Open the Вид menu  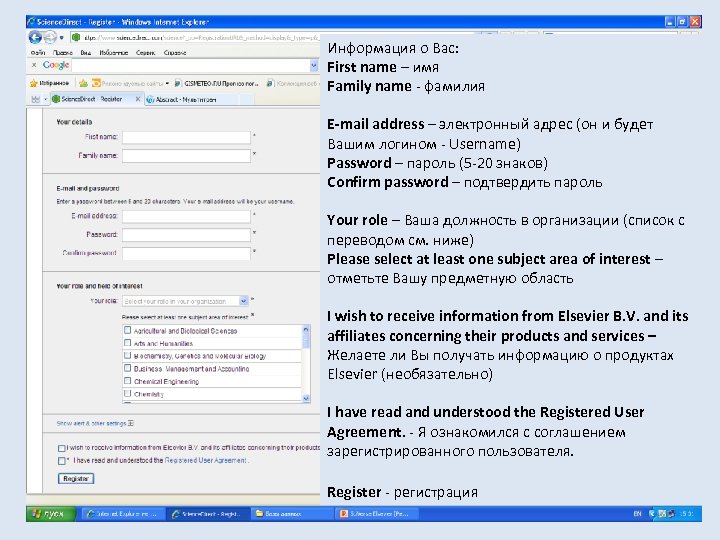[x=85, y=53]
